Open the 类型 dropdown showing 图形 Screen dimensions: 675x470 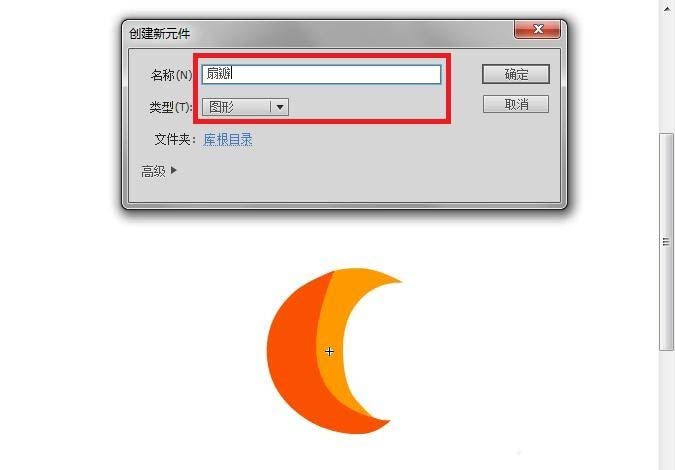(x=245, y=107)
